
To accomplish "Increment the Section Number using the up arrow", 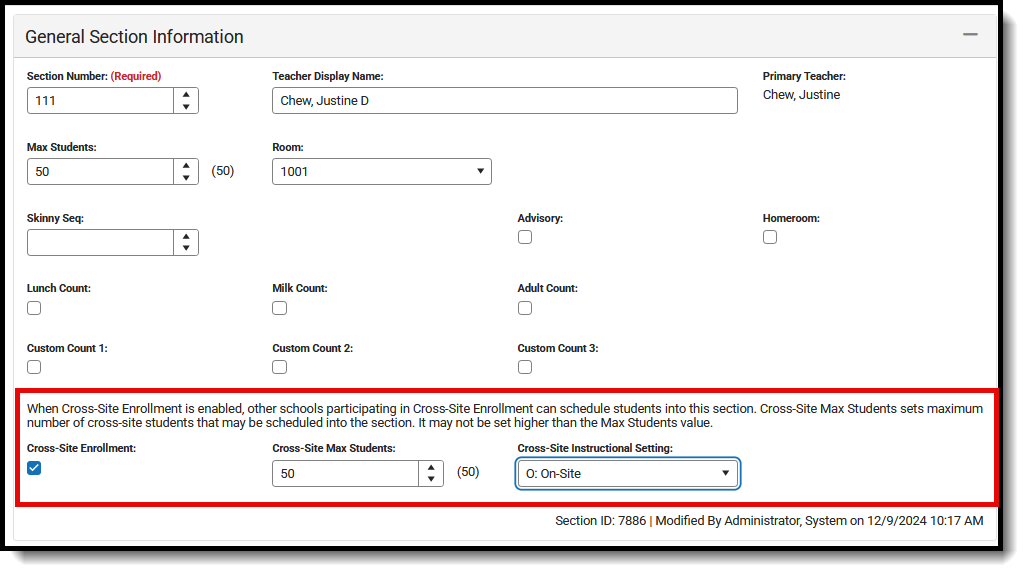I will (x=186, y=95).
